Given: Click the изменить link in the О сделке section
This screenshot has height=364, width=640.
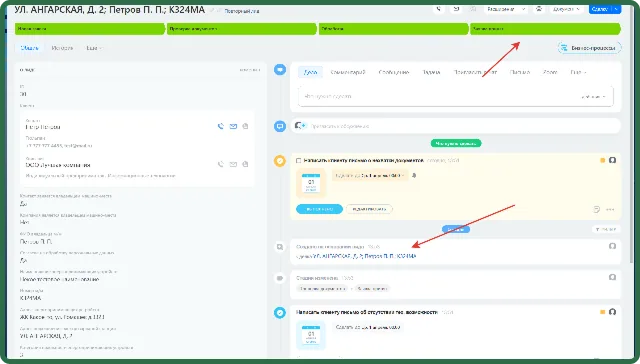Looking at the screenshot, I should tap(250, 70).
